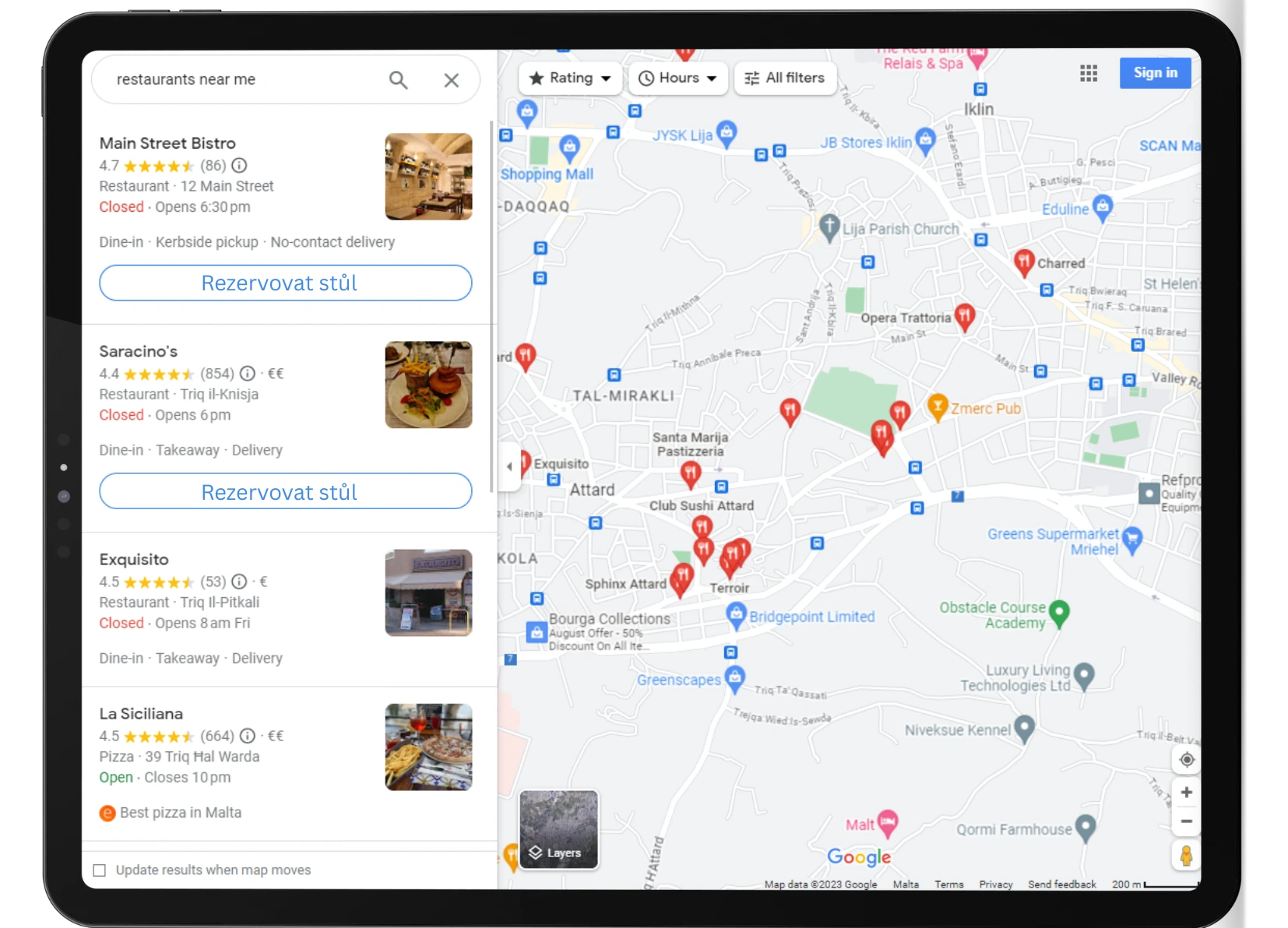Viewport: 1288px width, 928px height.
Task: Select Bridgepoint Limited shopping pin
Action: click(736, 615)
